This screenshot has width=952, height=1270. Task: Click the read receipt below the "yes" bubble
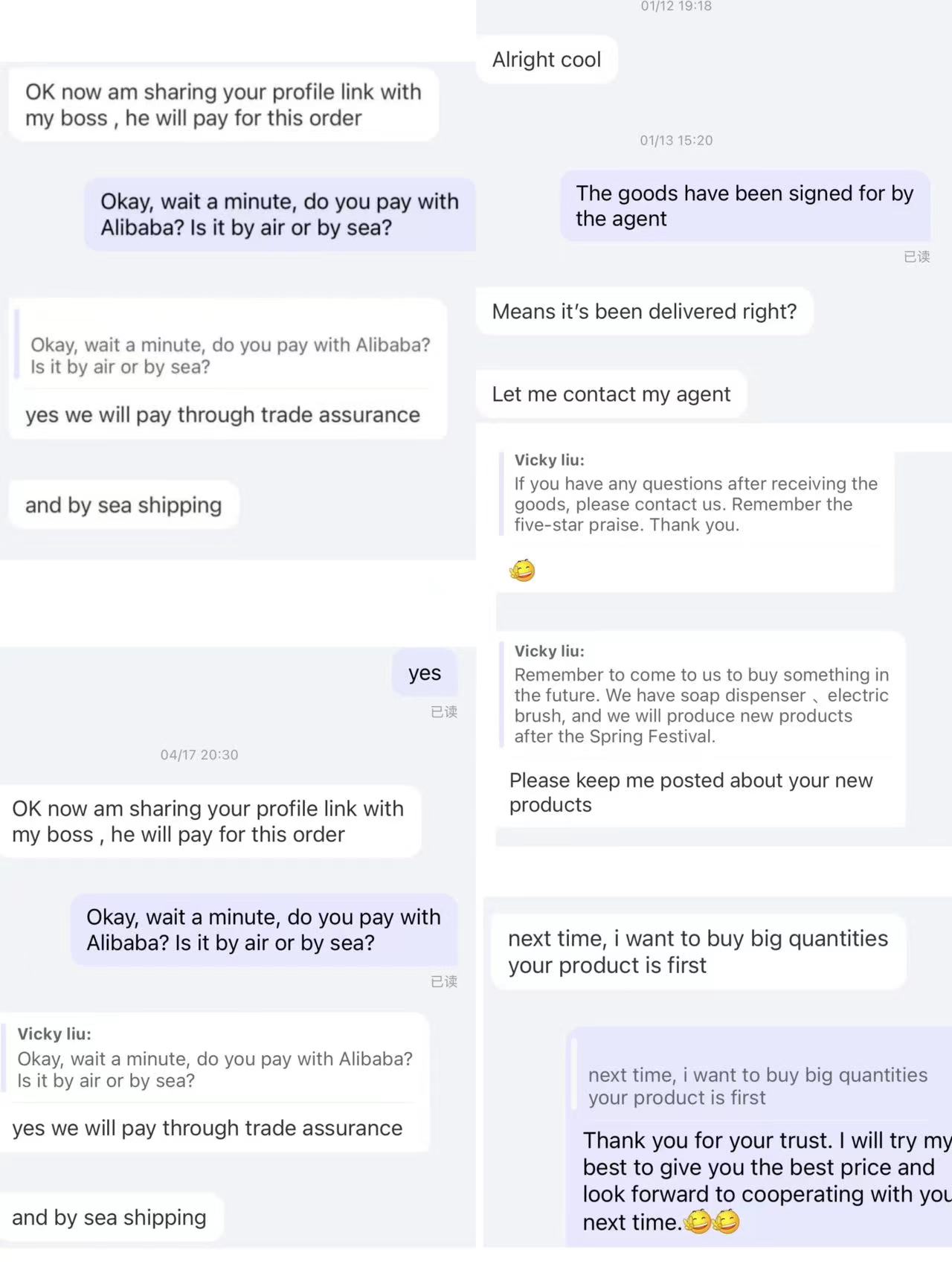click(443, 712)
